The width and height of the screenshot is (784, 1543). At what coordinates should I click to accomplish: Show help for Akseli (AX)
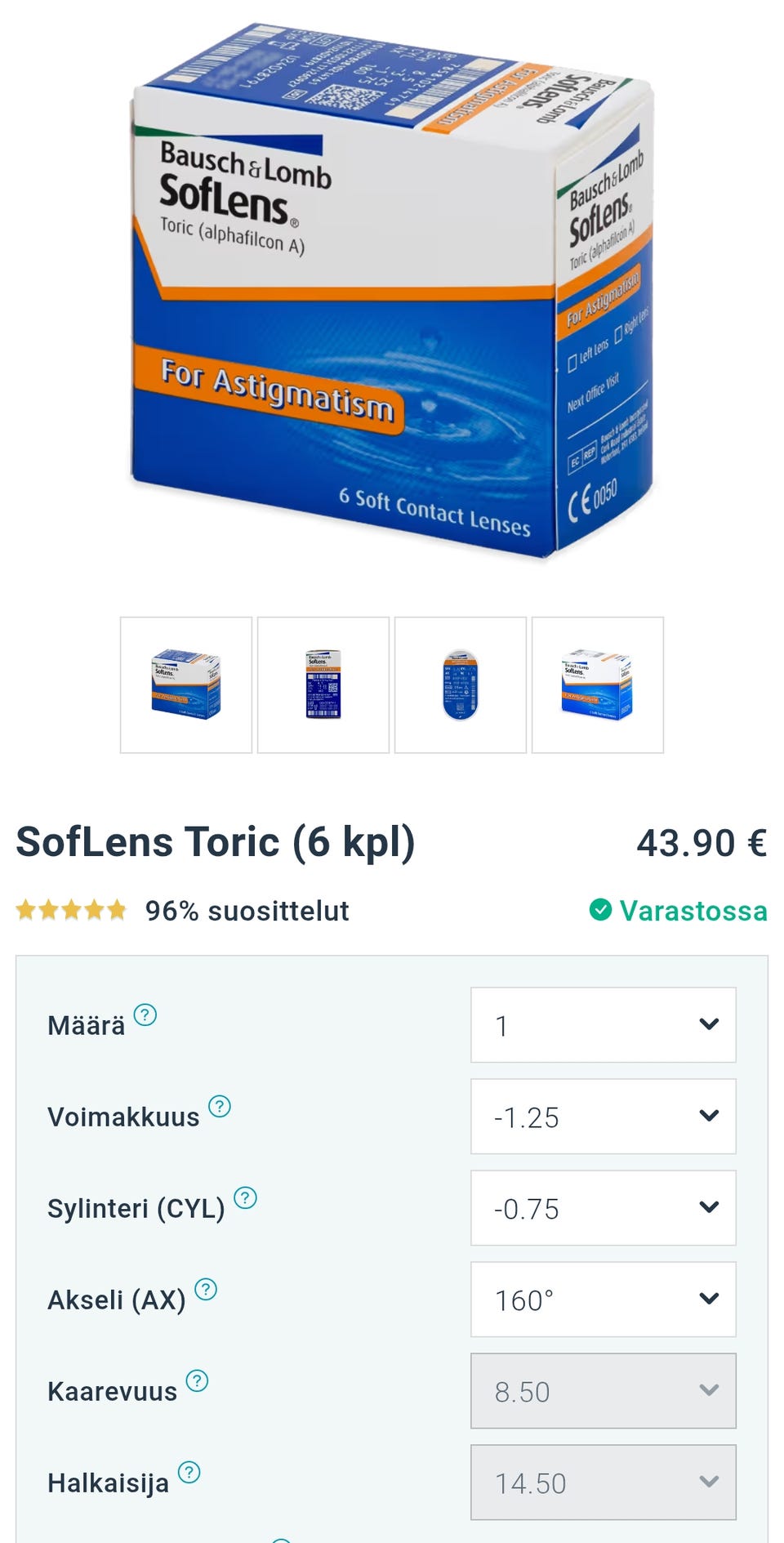(x=206, y=1289)
